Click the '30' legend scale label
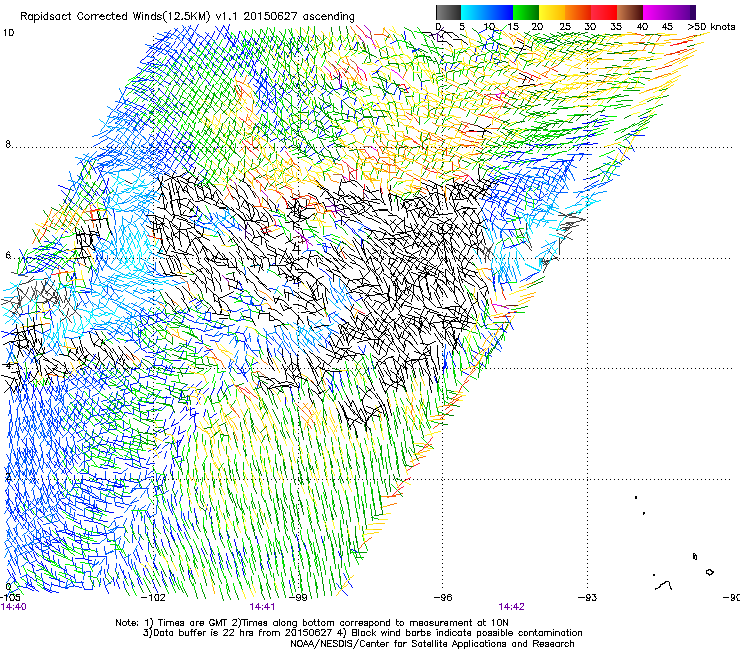Image resolution: width=740 pixels, height=650 pixels. point(590,27)
